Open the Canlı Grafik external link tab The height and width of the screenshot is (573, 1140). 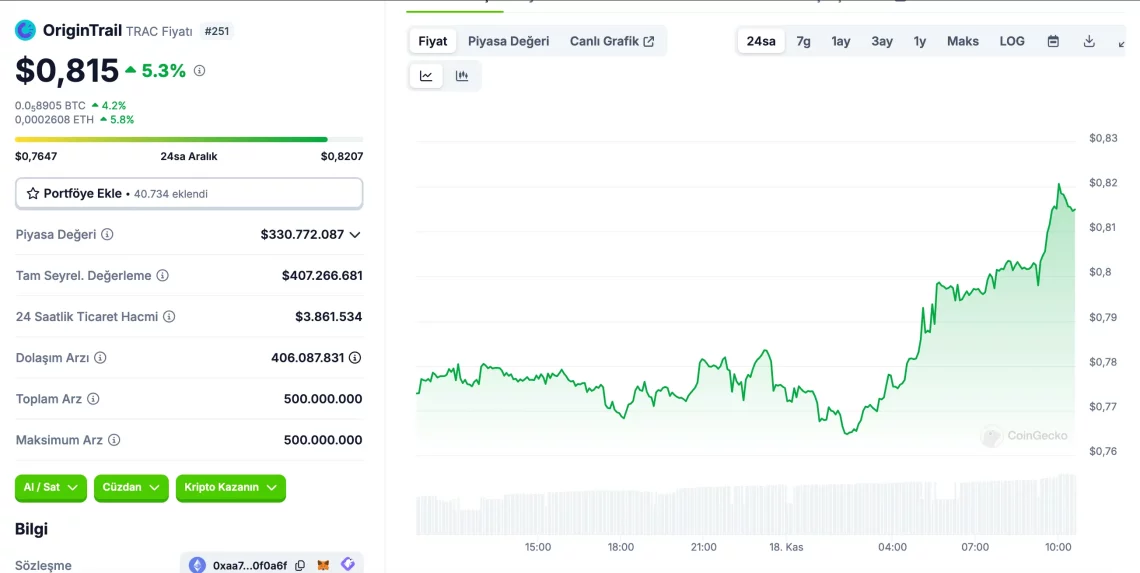tap(611, 41)
